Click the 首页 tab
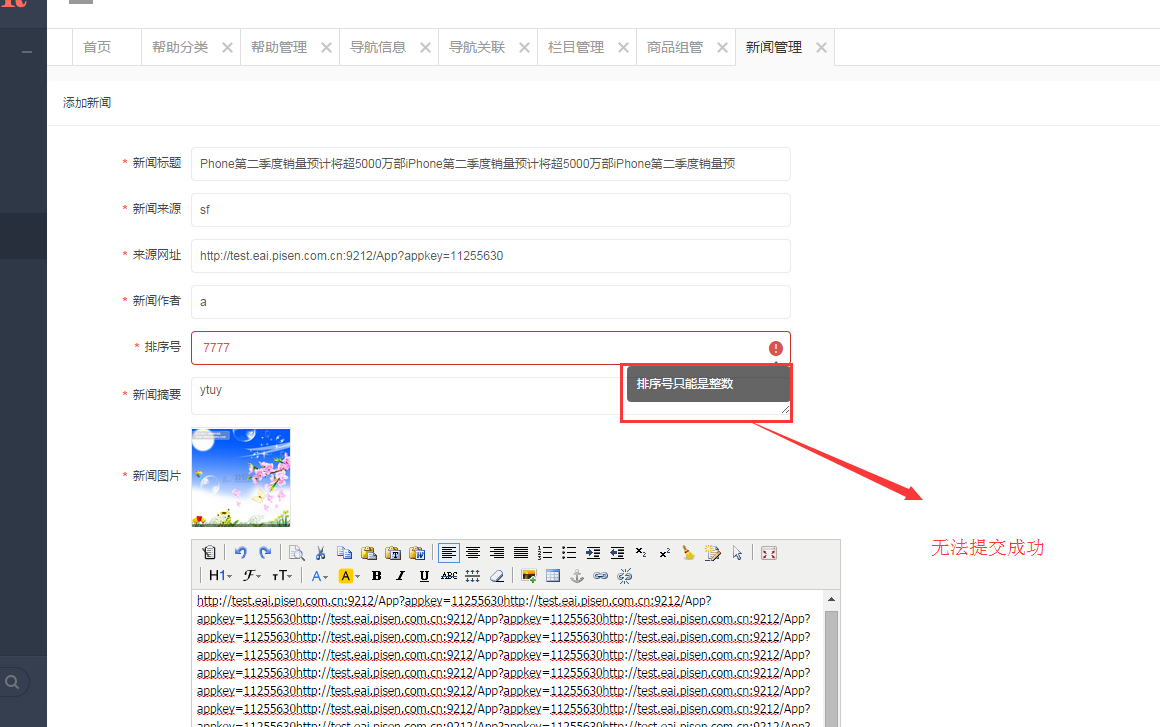Screen dimensions: 1160x727 [x=97, y=47]
